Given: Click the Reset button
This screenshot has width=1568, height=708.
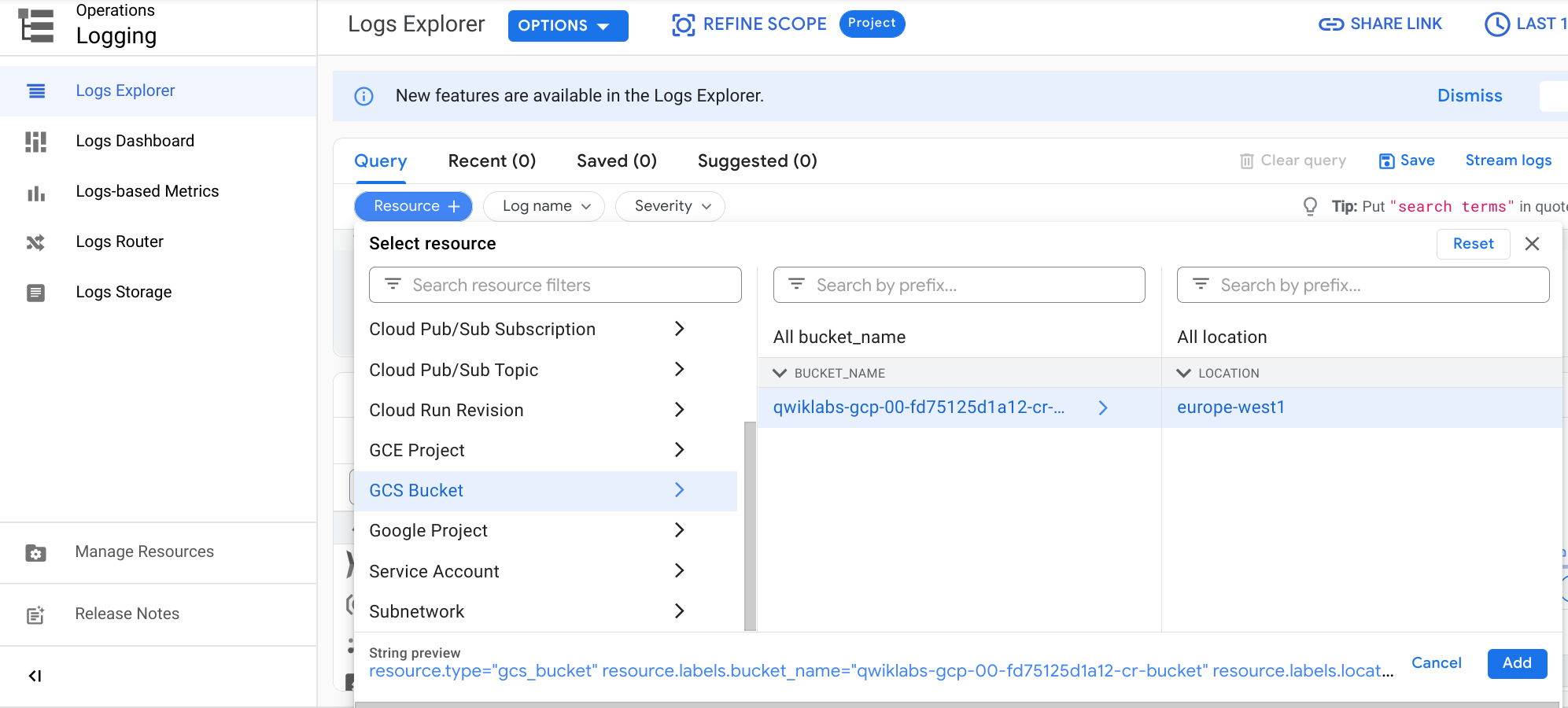Looking at the screenshot, I should click(1473, 244).
